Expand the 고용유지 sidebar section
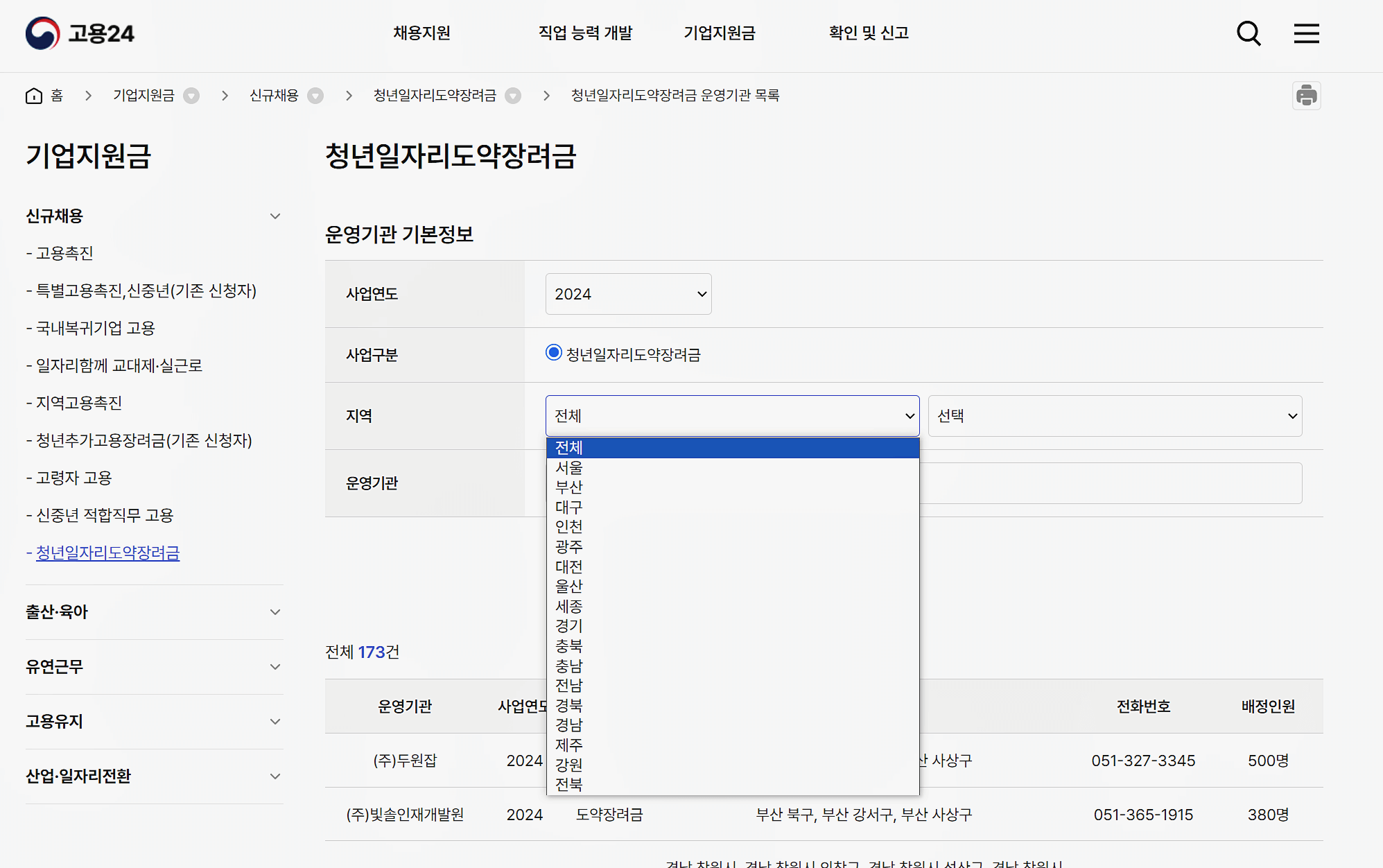Screen dimensions: 1383x868 [x=275, y=721]
